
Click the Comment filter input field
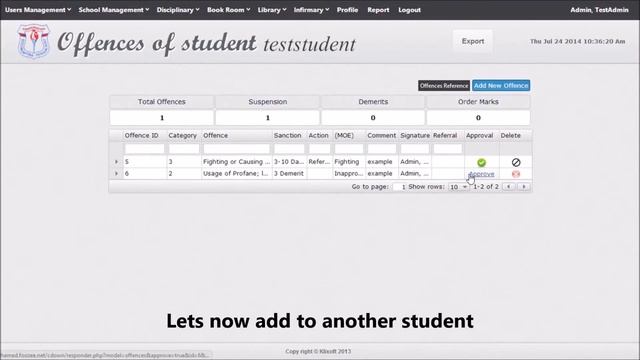(x=382, y=149)
